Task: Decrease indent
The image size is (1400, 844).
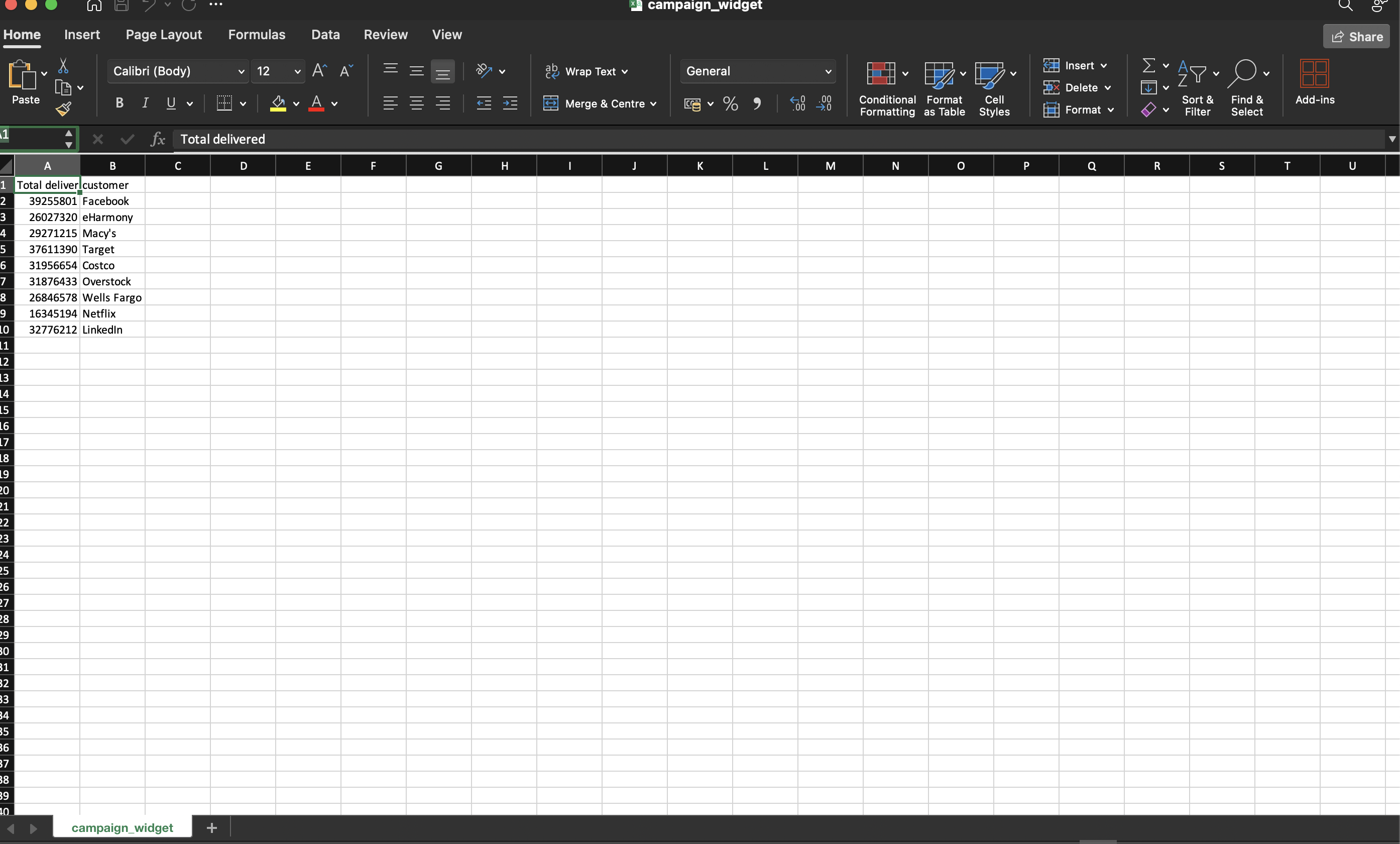Action: pyautogui.click(x=484, y=103)
